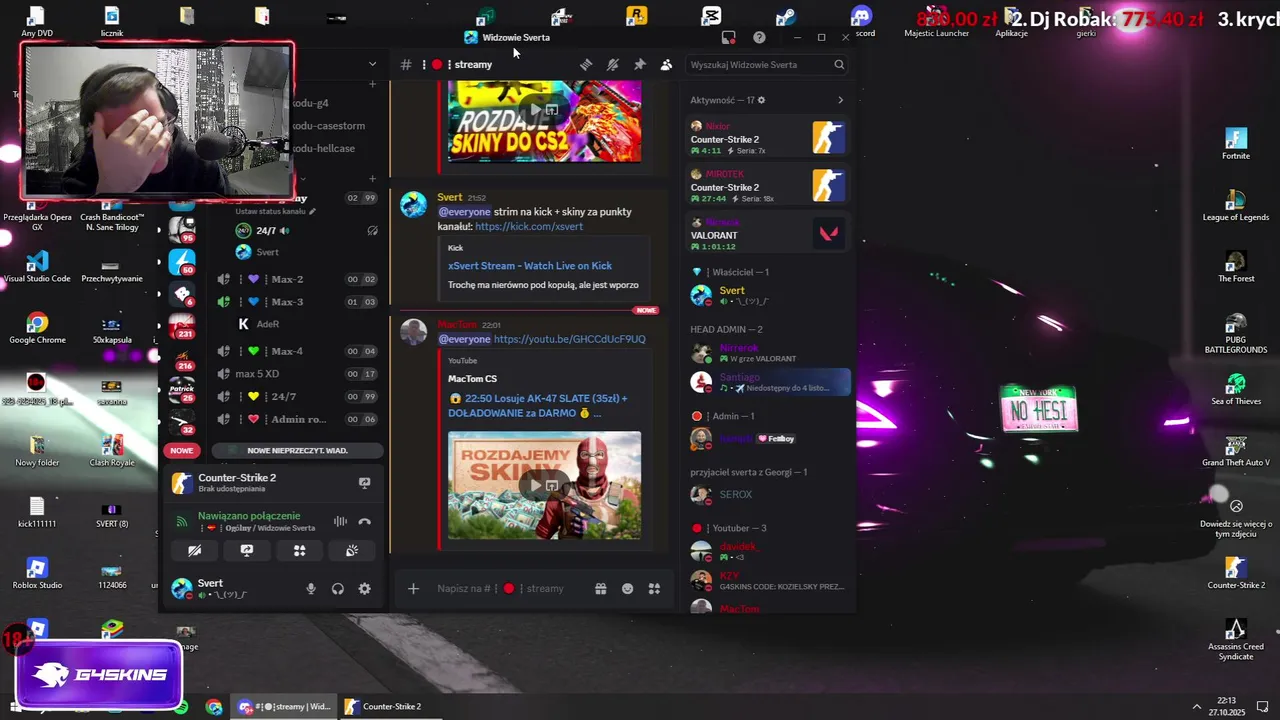
Task: Expand the Aktywność section arrow
Action: (840, 100)
